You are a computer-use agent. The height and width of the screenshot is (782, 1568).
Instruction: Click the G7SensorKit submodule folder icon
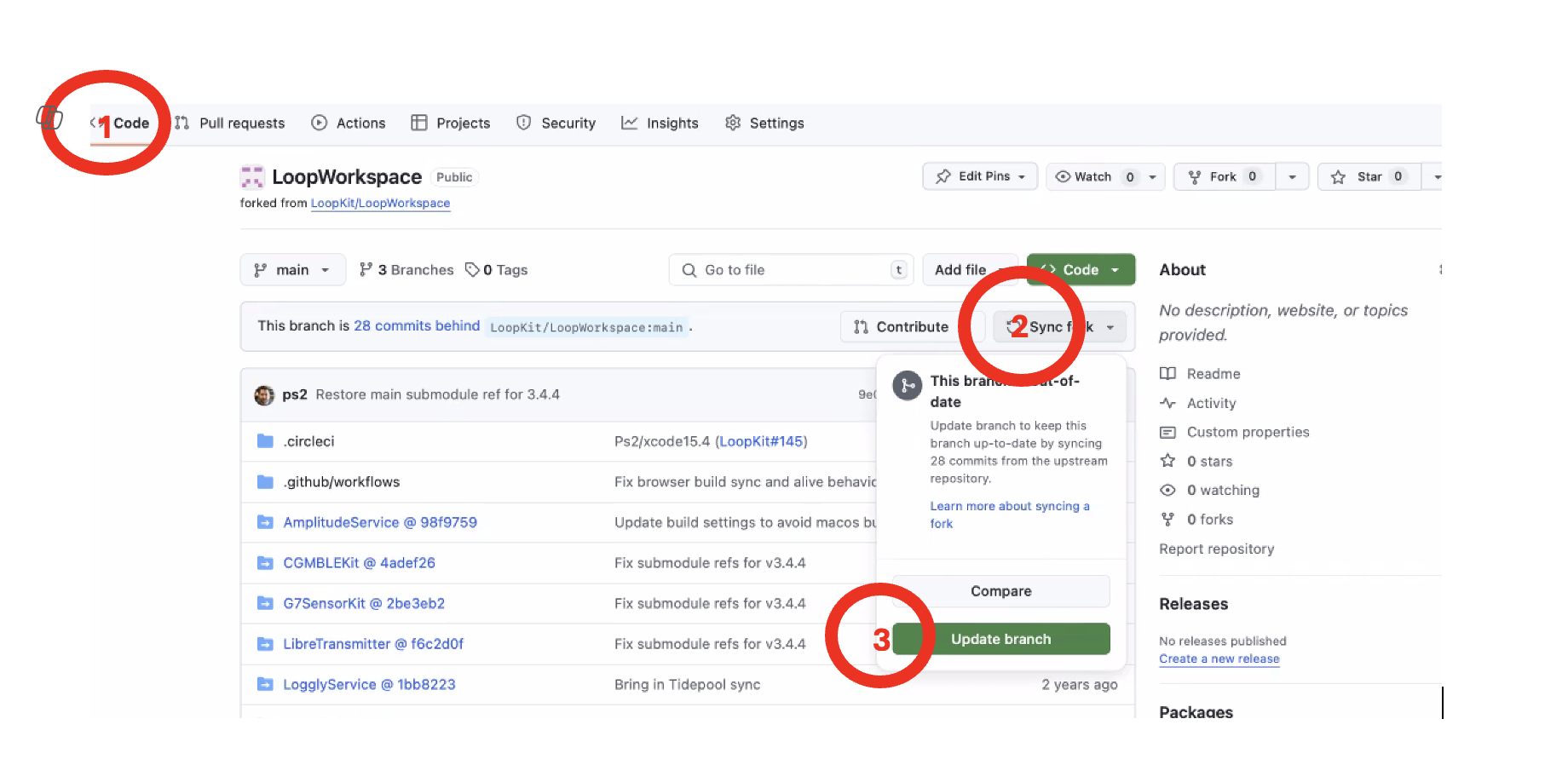(x=265, y=603)
